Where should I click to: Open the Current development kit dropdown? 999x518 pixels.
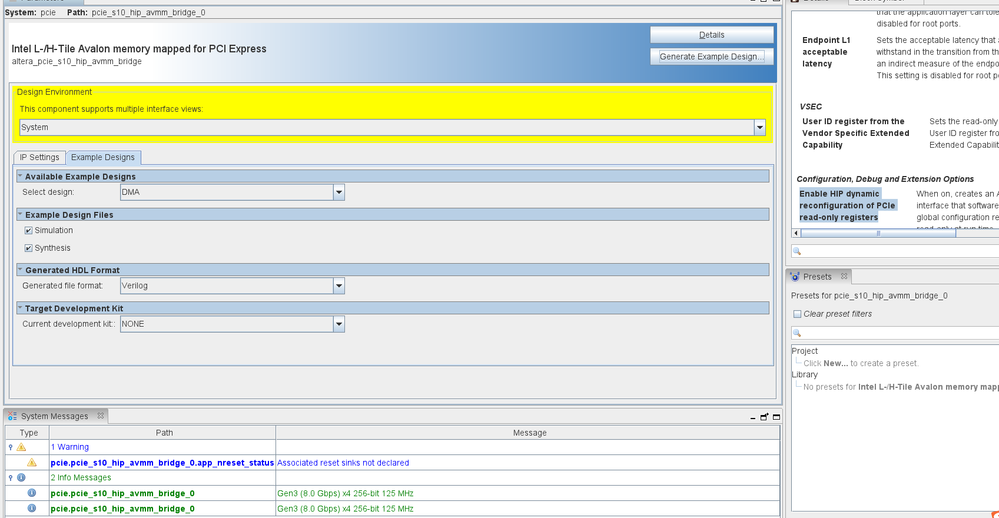pyautogui.click(x=339, y=324)
